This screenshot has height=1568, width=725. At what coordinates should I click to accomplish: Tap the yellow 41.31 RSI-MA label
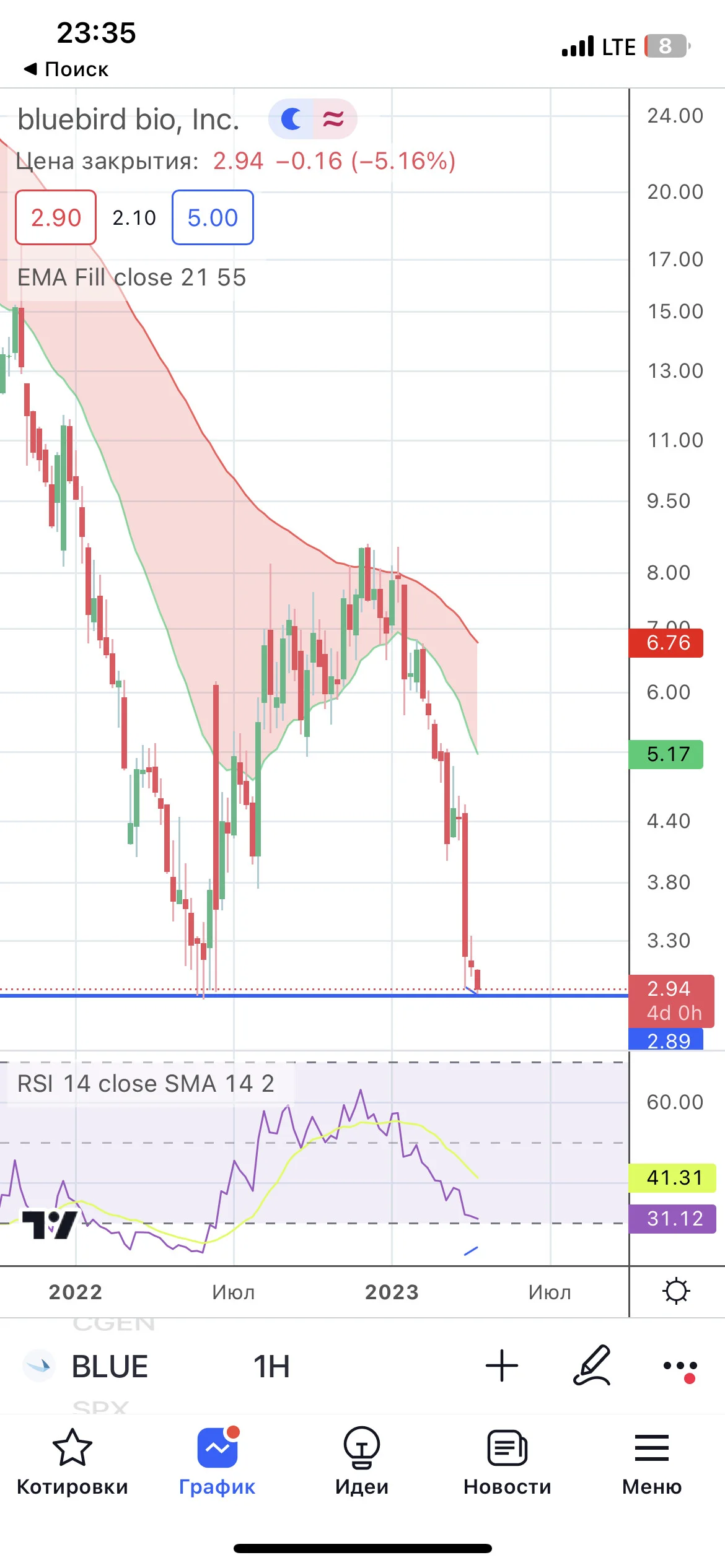(673, 1177)
